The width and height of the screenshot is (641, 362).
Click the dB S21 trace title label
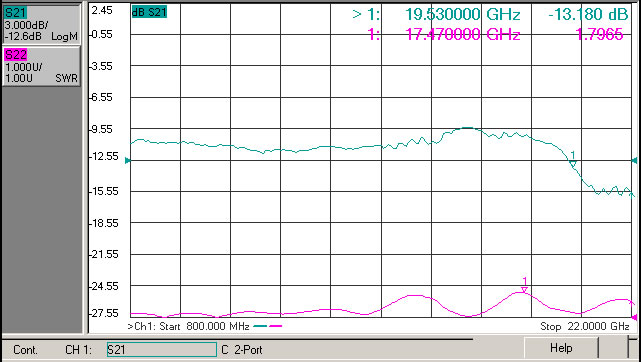pyautogui.click(x=149, y=12)
